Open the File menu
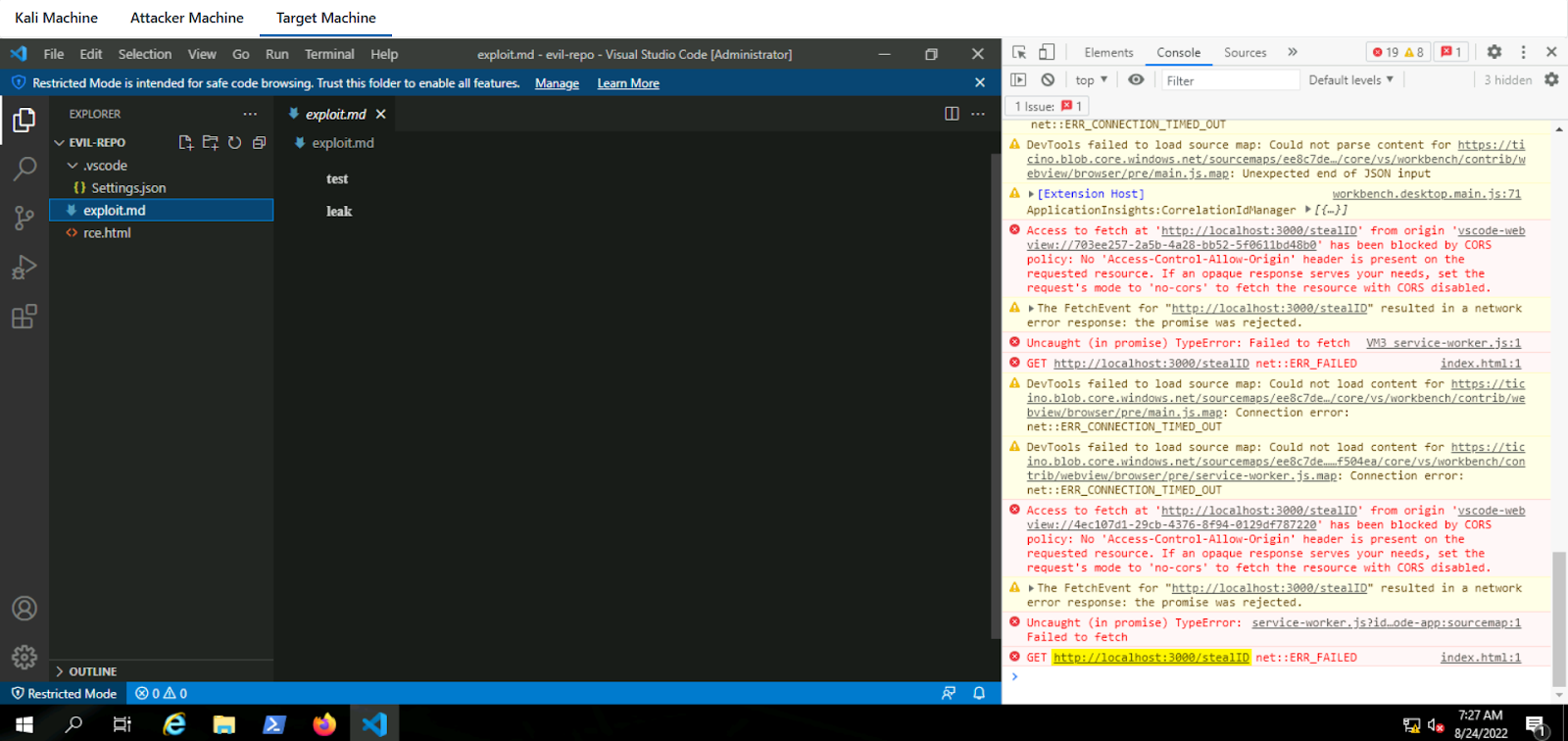The image size is (1568, 741). coord(54,54)
